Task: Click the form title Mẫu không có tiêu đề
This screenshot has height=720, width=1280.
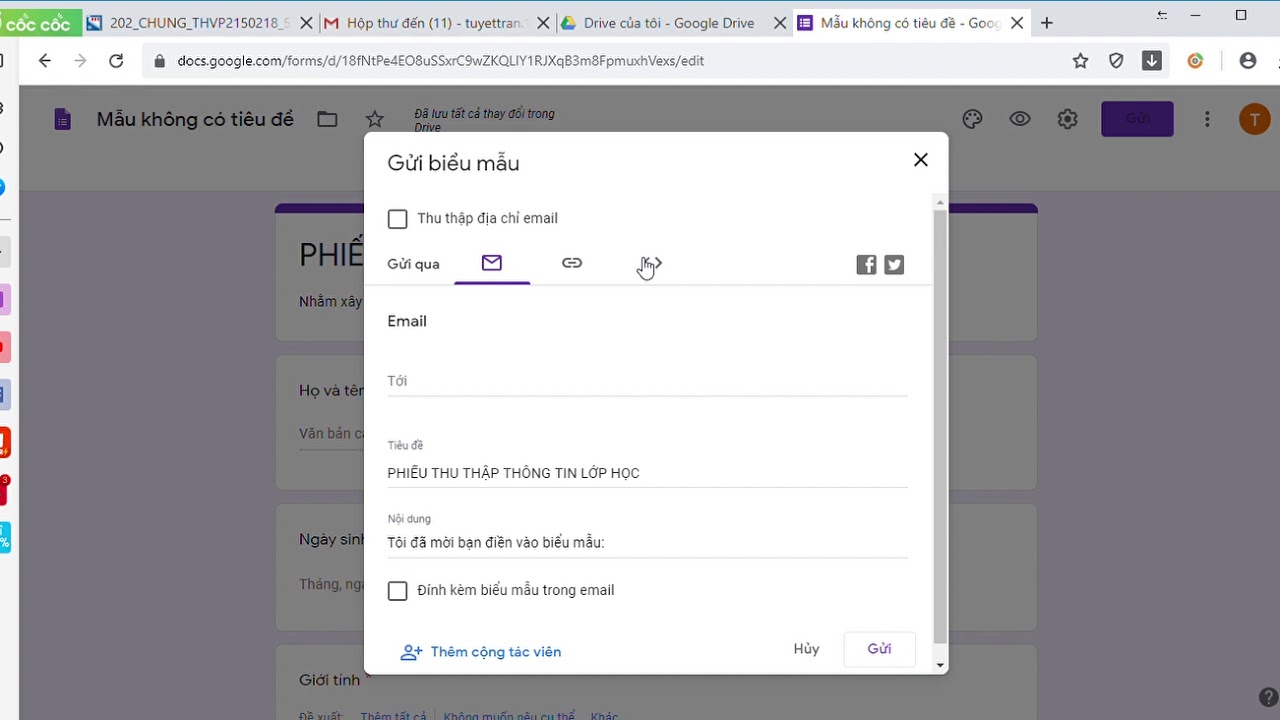Action: (x=195, y=119)
